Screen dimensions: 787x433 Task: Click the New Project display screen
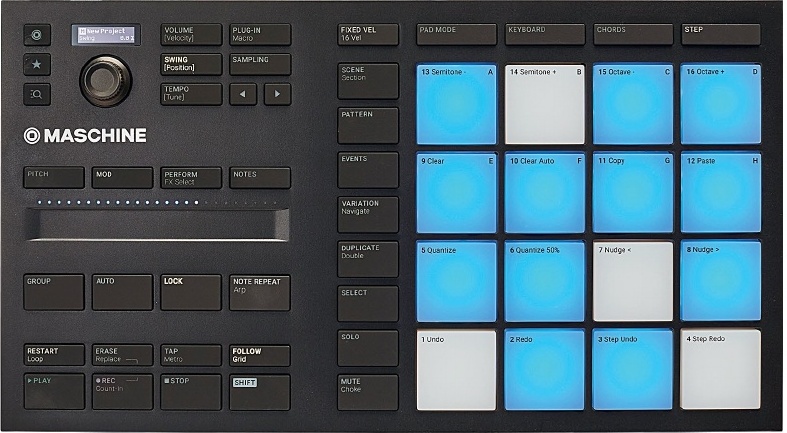[x=106, y=35]
